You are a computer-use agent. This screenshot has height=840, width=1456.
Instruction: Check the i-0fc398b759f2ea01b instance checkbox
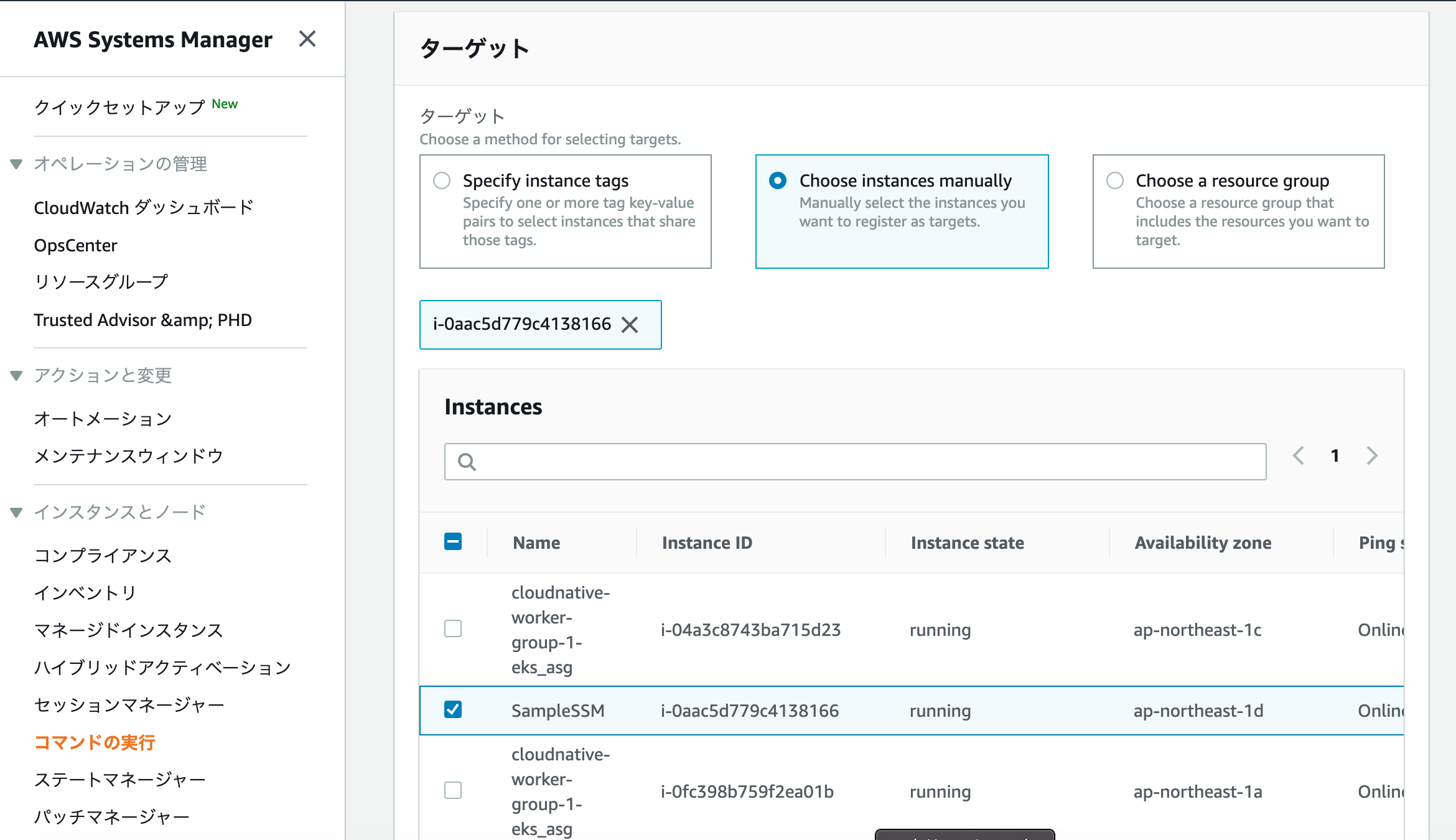click(x=453, y=790)
